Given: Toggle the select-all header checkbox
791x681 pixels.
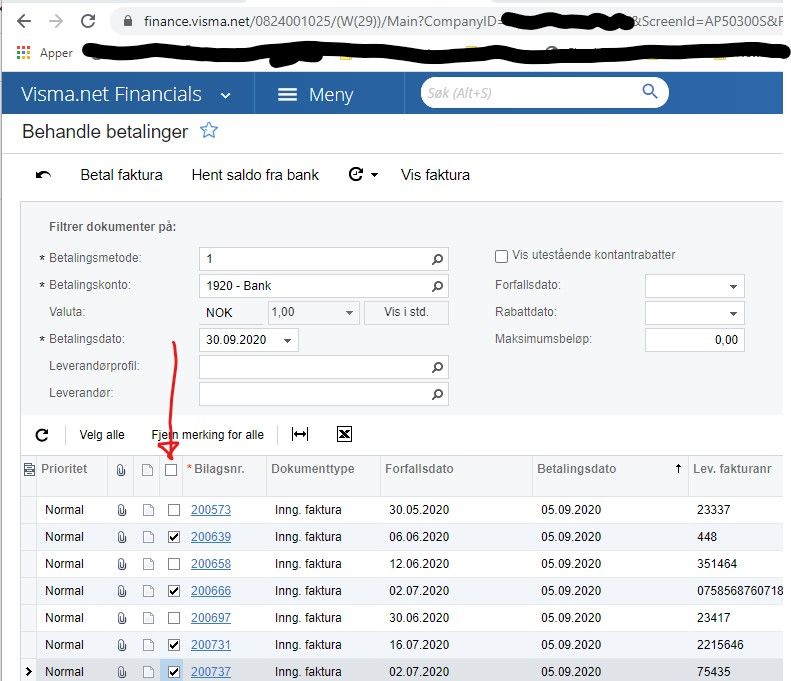Looking at the screenshot, I should 171,470.
